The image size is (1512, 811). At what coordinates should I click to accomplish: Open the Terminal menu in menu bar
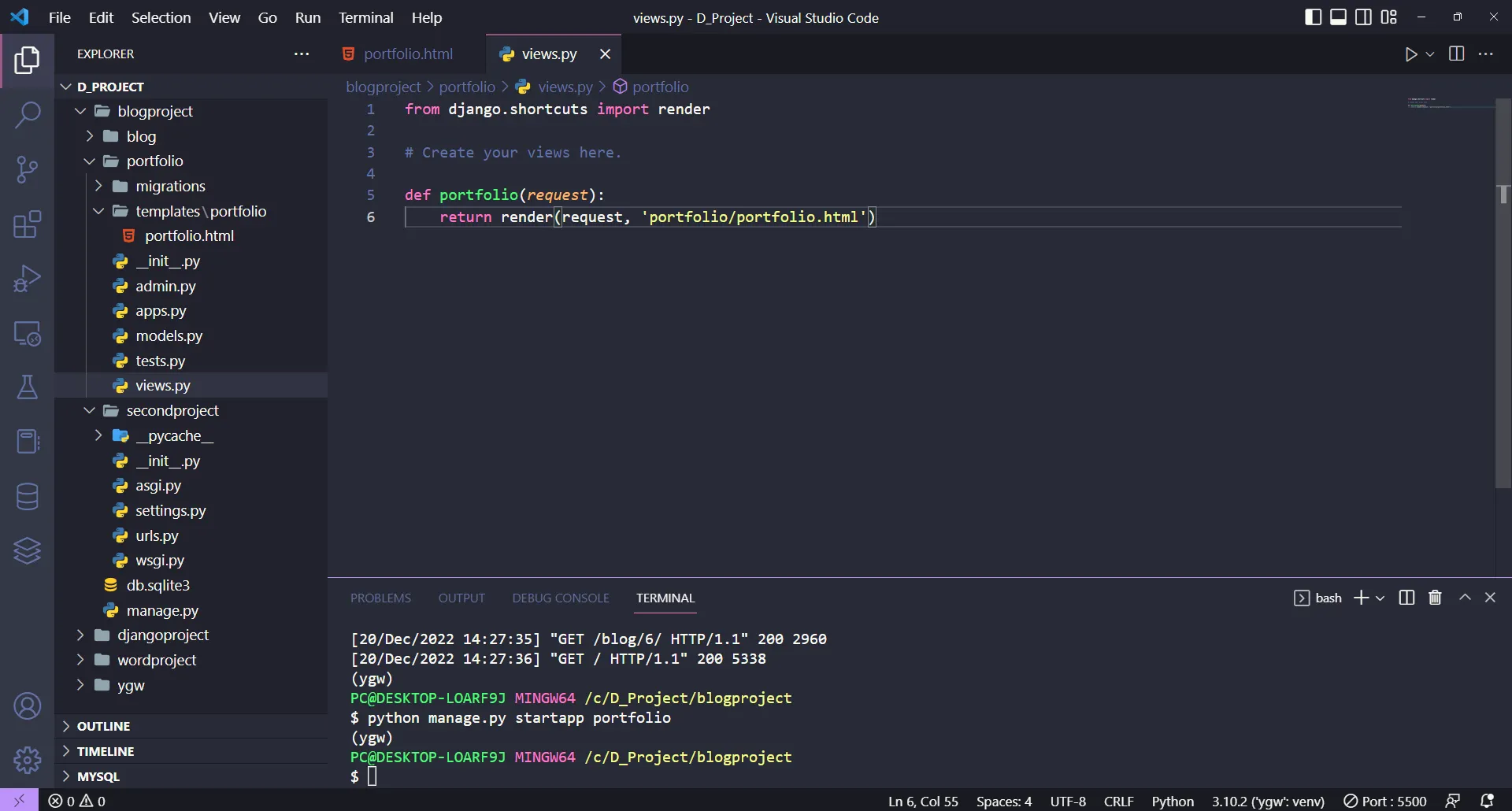(x=365, y=17)
